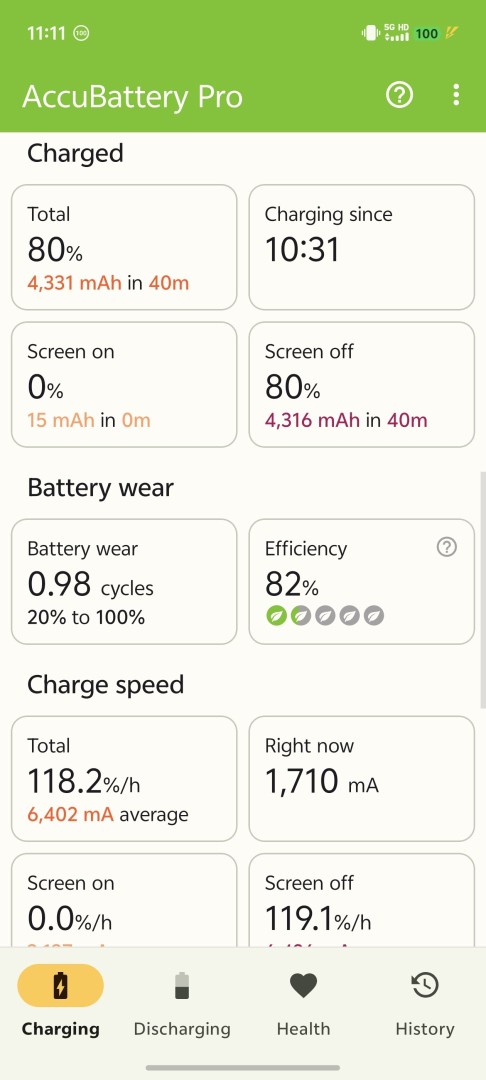Tap the History clock icon
Image resolution: width=486 pixels, height=1080 pixels.
click(425, 986)
